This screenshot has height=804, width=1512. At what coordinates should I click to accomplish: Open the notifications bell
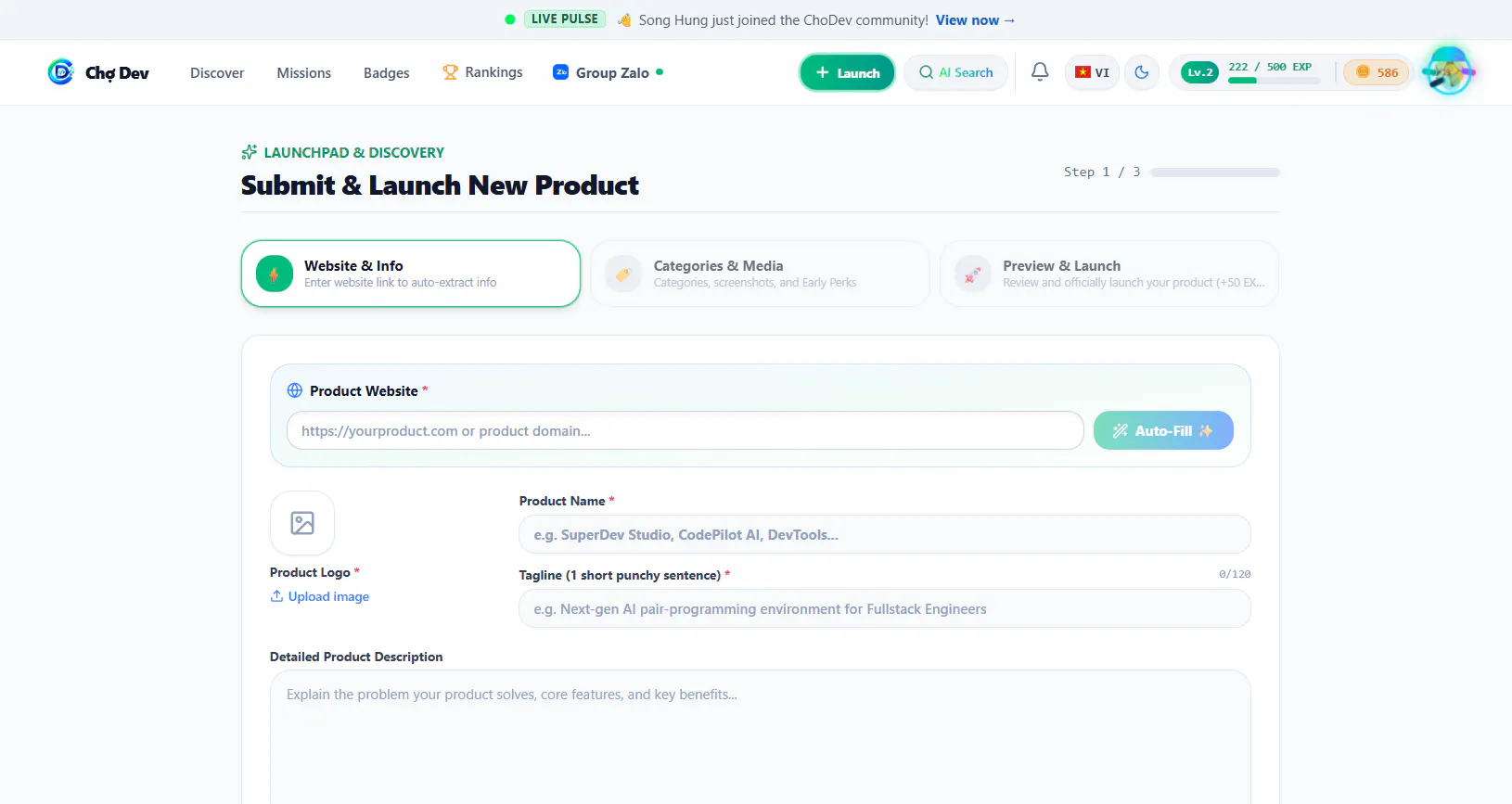(1040, 72)
